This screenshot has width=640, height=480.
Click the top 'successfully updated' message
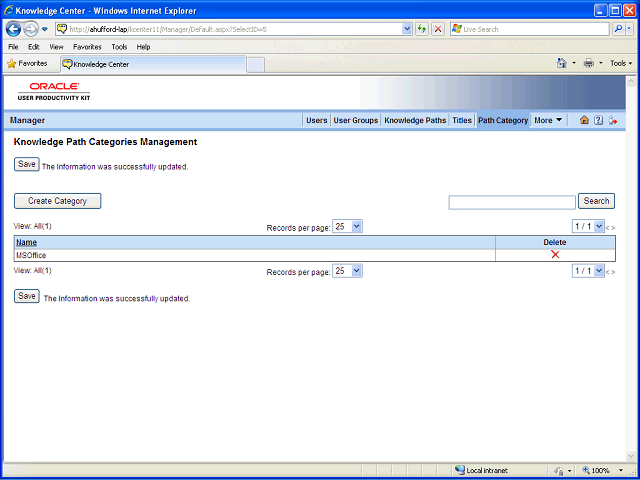click(115, 167)
